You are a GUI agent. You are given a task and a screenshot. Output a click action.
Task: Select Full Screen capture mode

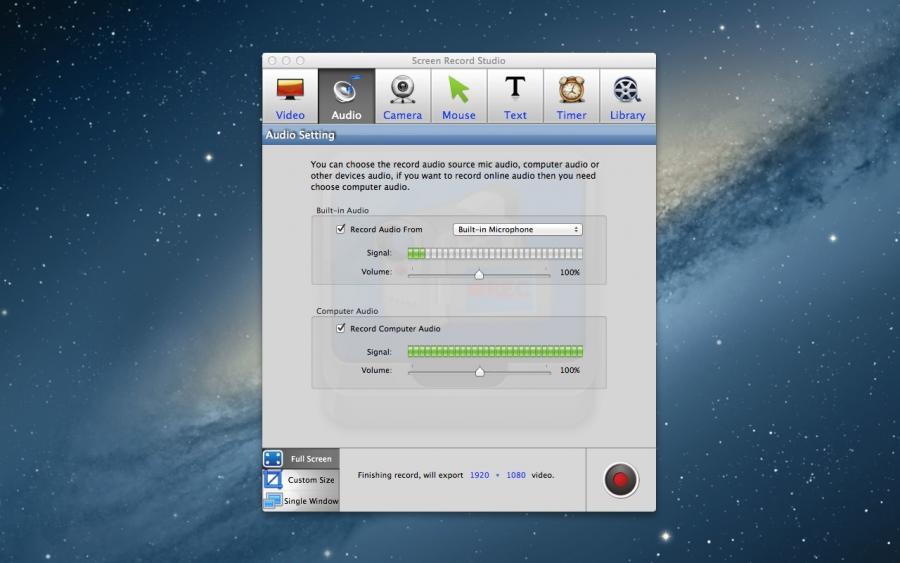pos(301,459)
